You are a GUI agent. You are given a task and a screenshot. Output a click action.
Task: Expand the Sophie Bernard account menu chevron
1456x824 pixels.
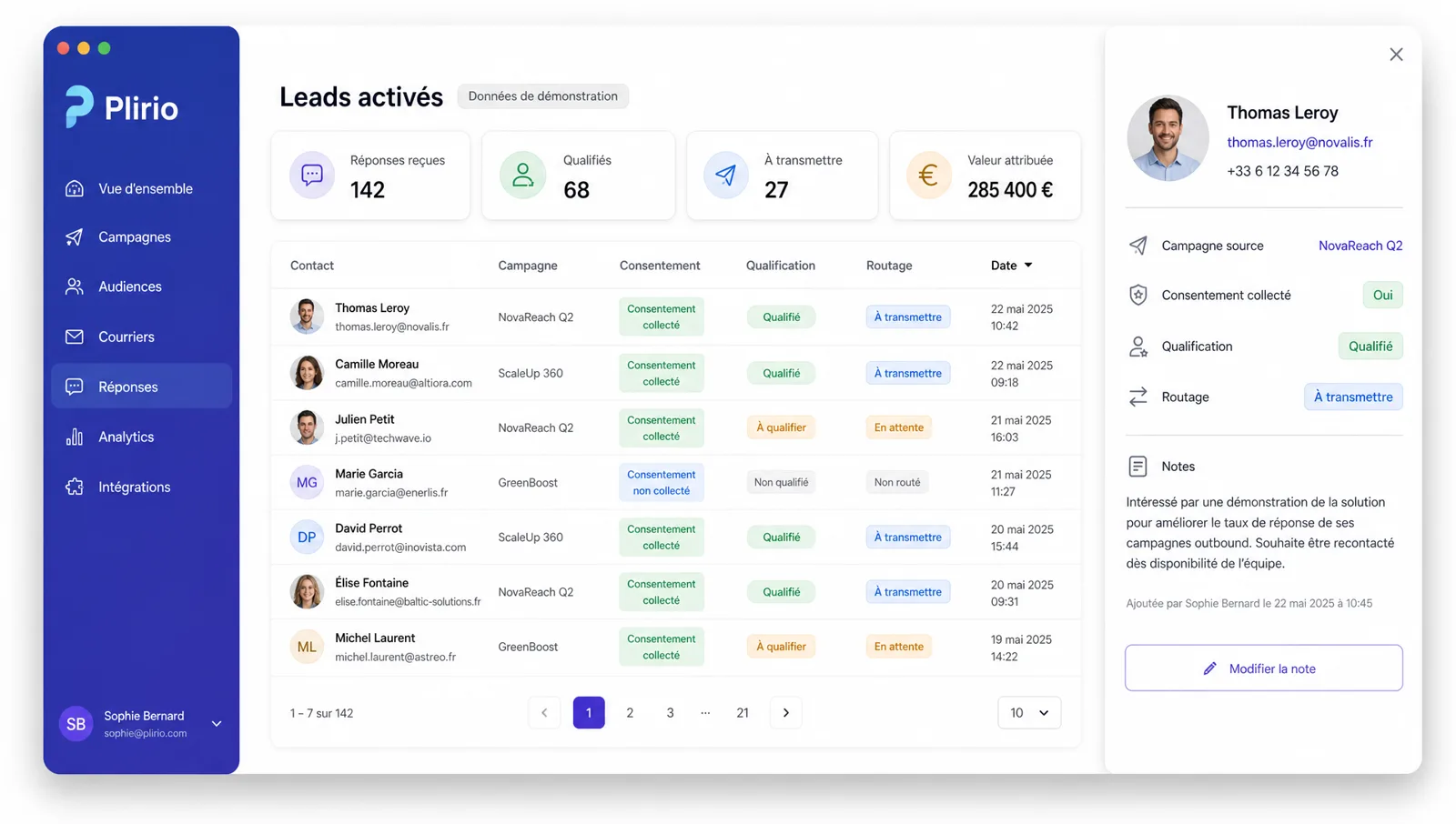coord(217,724)
